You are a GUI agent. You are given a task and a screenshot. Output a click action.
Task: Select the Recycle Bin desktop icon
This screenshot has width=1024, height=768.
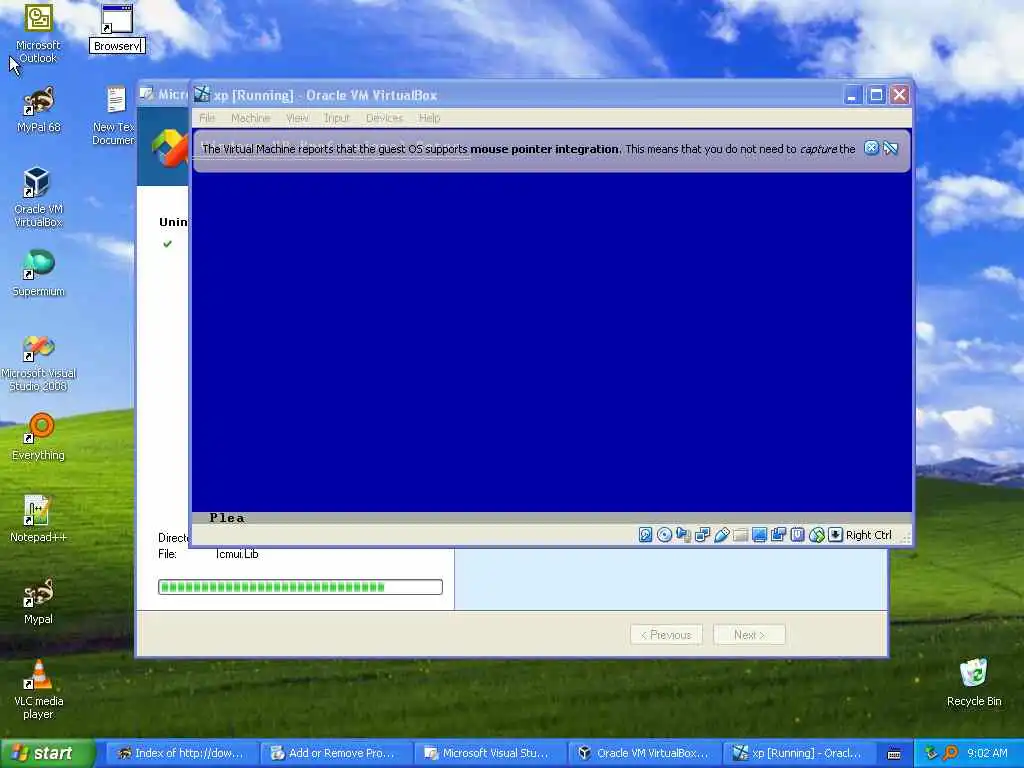tap(974, 683)
